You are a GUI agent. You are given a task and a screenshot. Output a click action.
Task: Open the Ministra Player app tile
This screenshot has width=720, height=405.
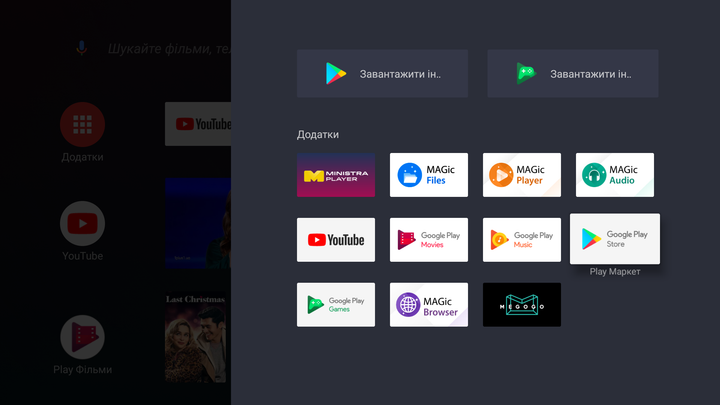coord(336,175)
